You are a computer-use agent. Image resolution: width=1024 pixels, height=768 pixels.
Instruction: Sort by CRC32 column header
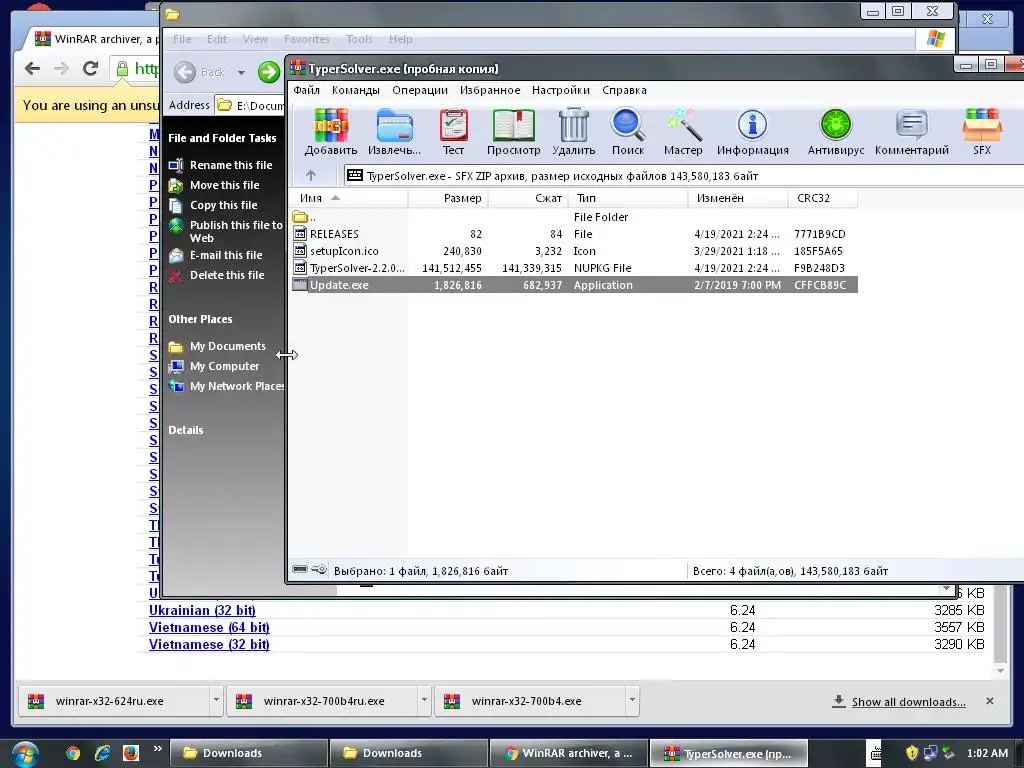[823, 198]
